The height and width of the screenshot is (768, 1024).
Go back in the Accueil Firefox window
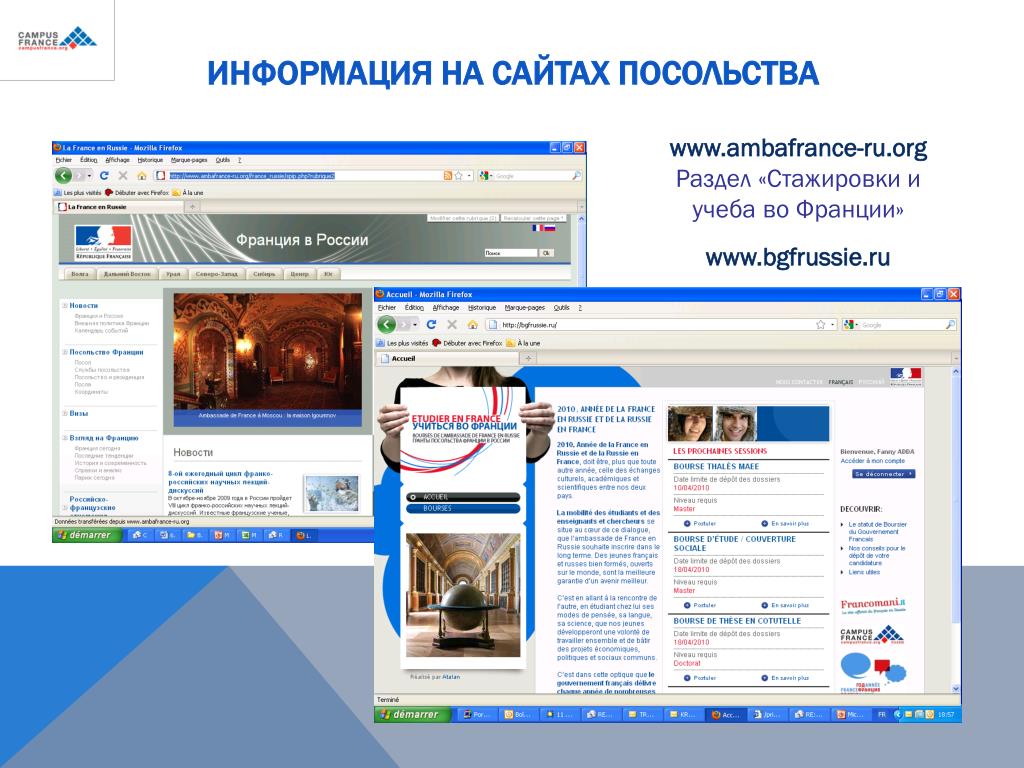(387, 325)
